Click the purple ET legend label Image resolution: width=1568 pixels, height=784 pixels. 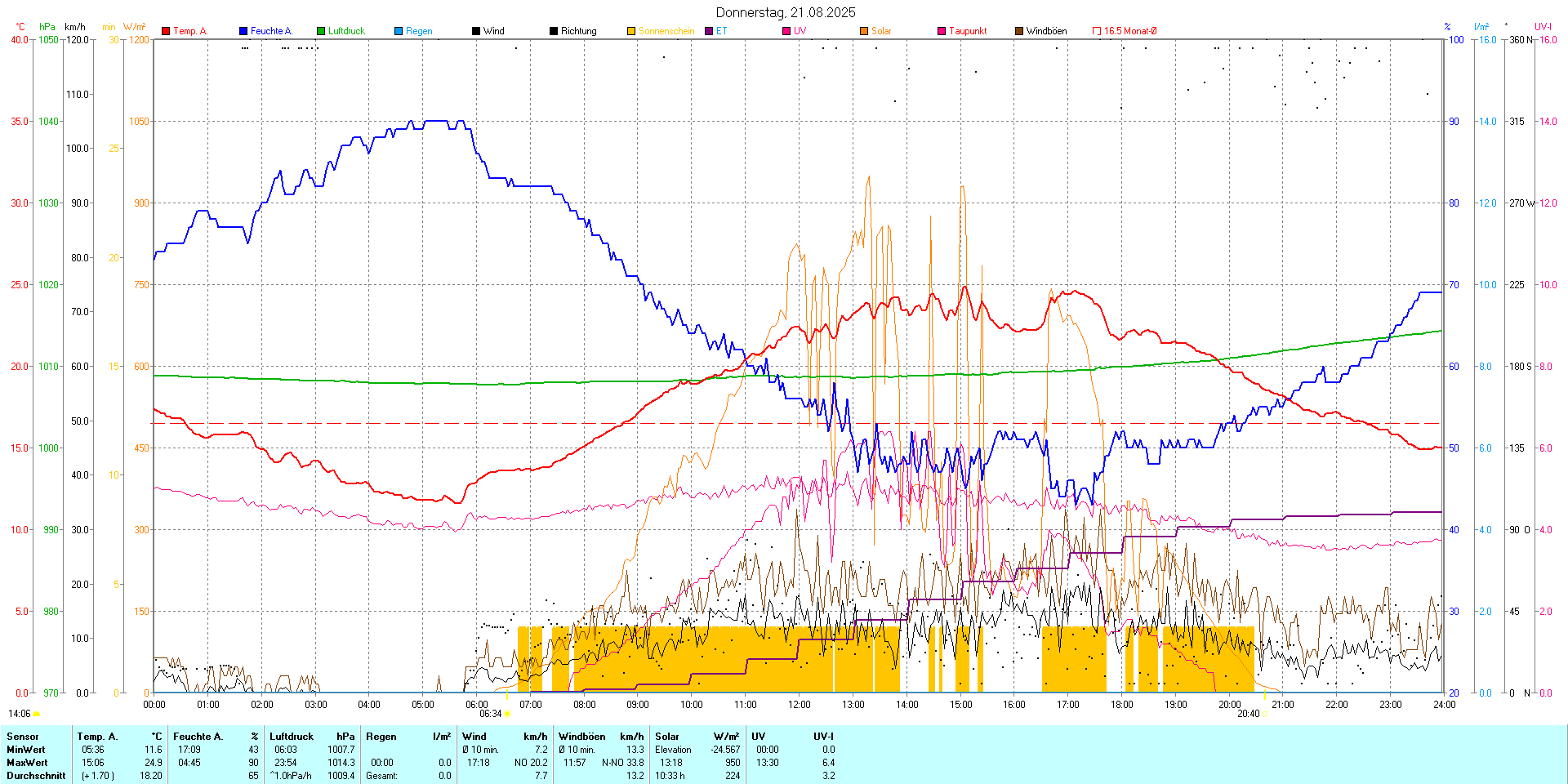click(721, 31)
